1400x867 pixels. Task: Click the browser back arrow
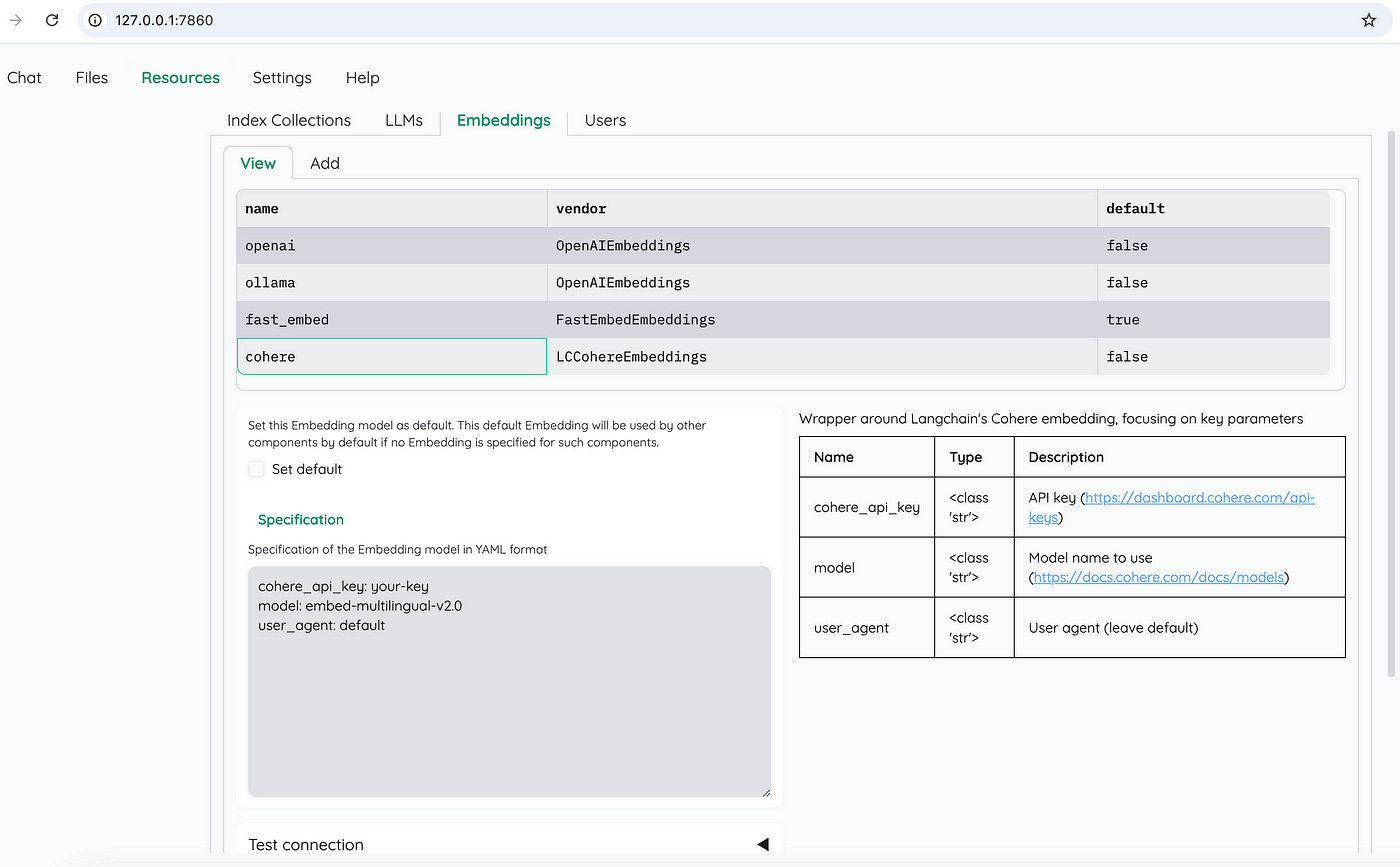[14, 20]
